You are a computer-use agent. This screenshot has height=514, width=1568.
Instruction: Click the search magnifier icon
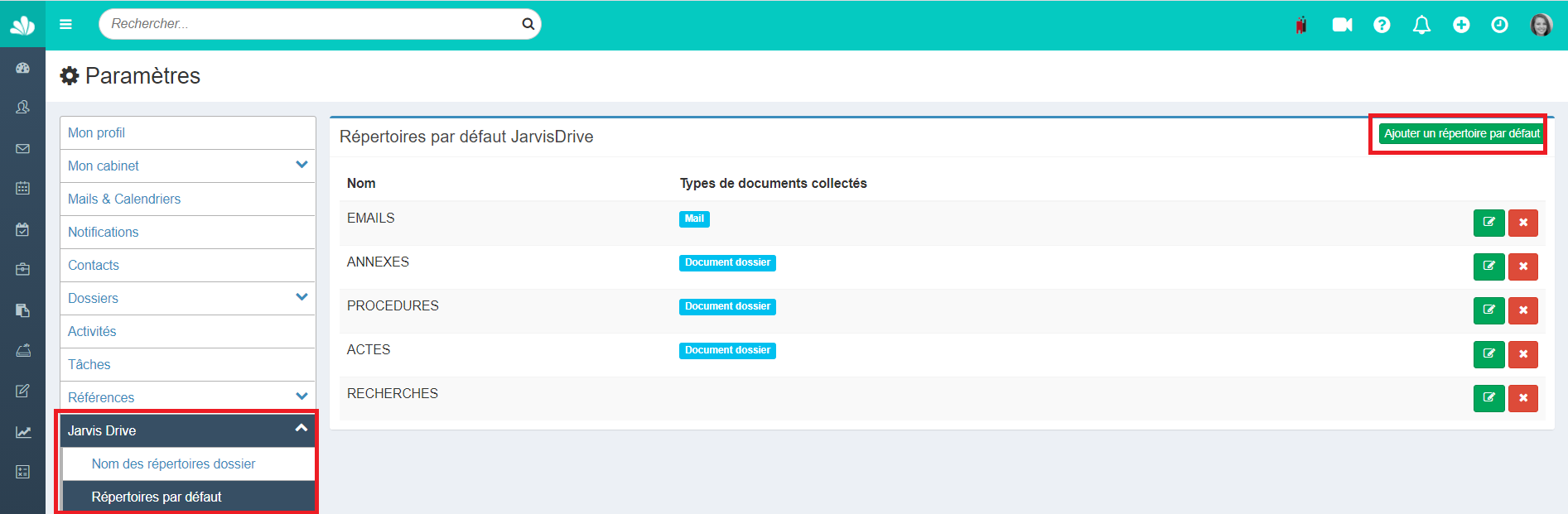coord(528,24)
